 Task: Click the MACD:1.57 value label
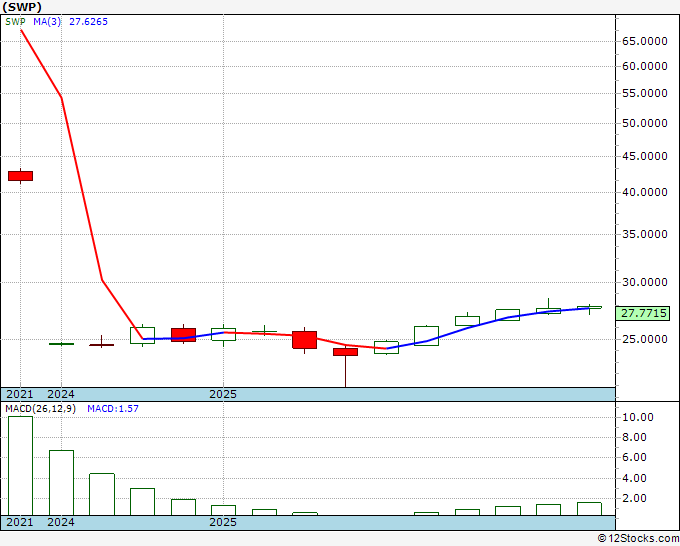(113, 409)
